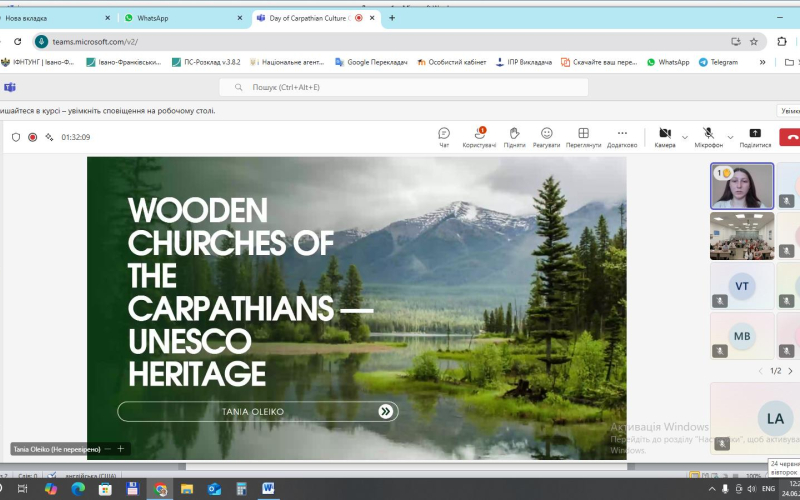The width and height of the screenshot is (800, 500).
Task: Click the meeting shield privacy icon
Action: tap(16, 137)
